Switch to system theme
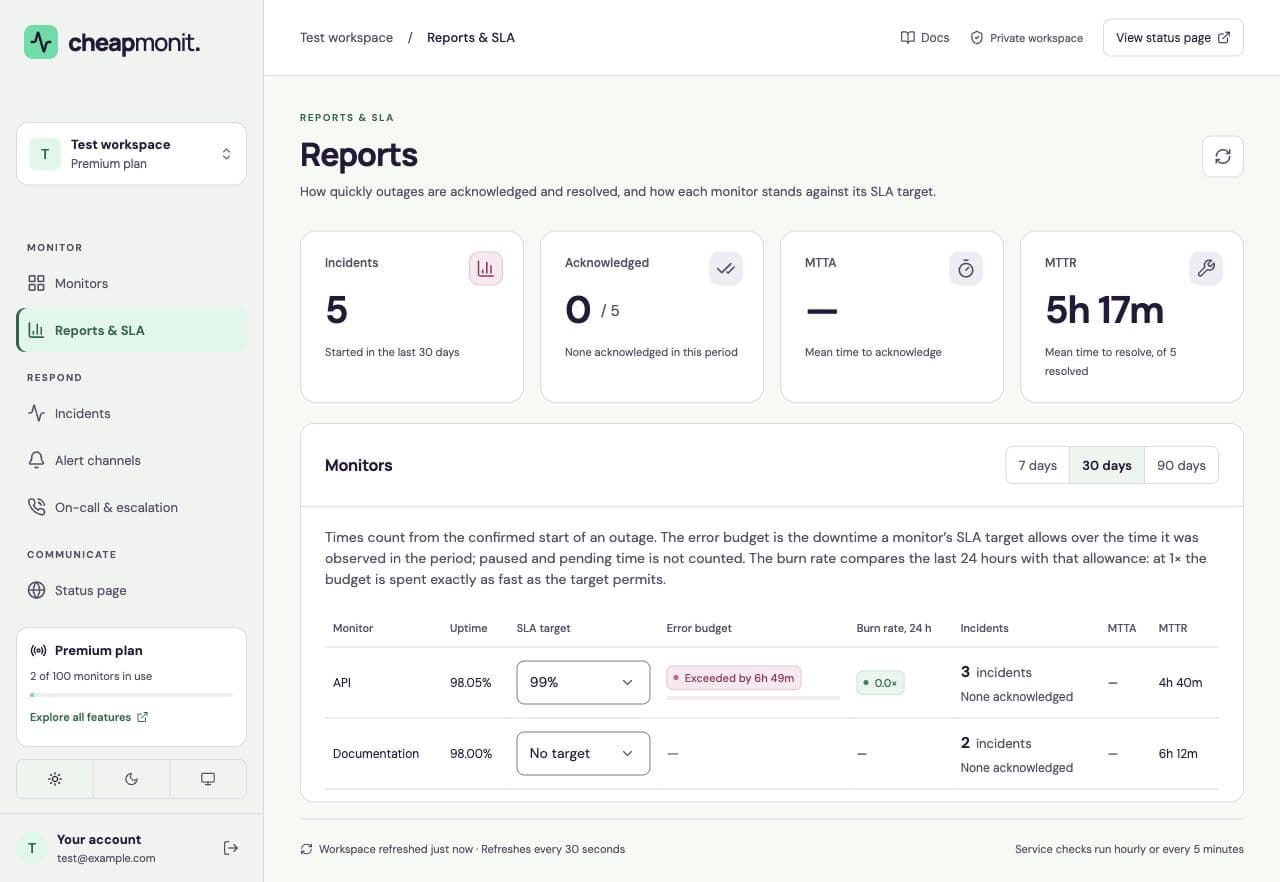This screenshot has height=882, width=1280. [x=208, y=779]
